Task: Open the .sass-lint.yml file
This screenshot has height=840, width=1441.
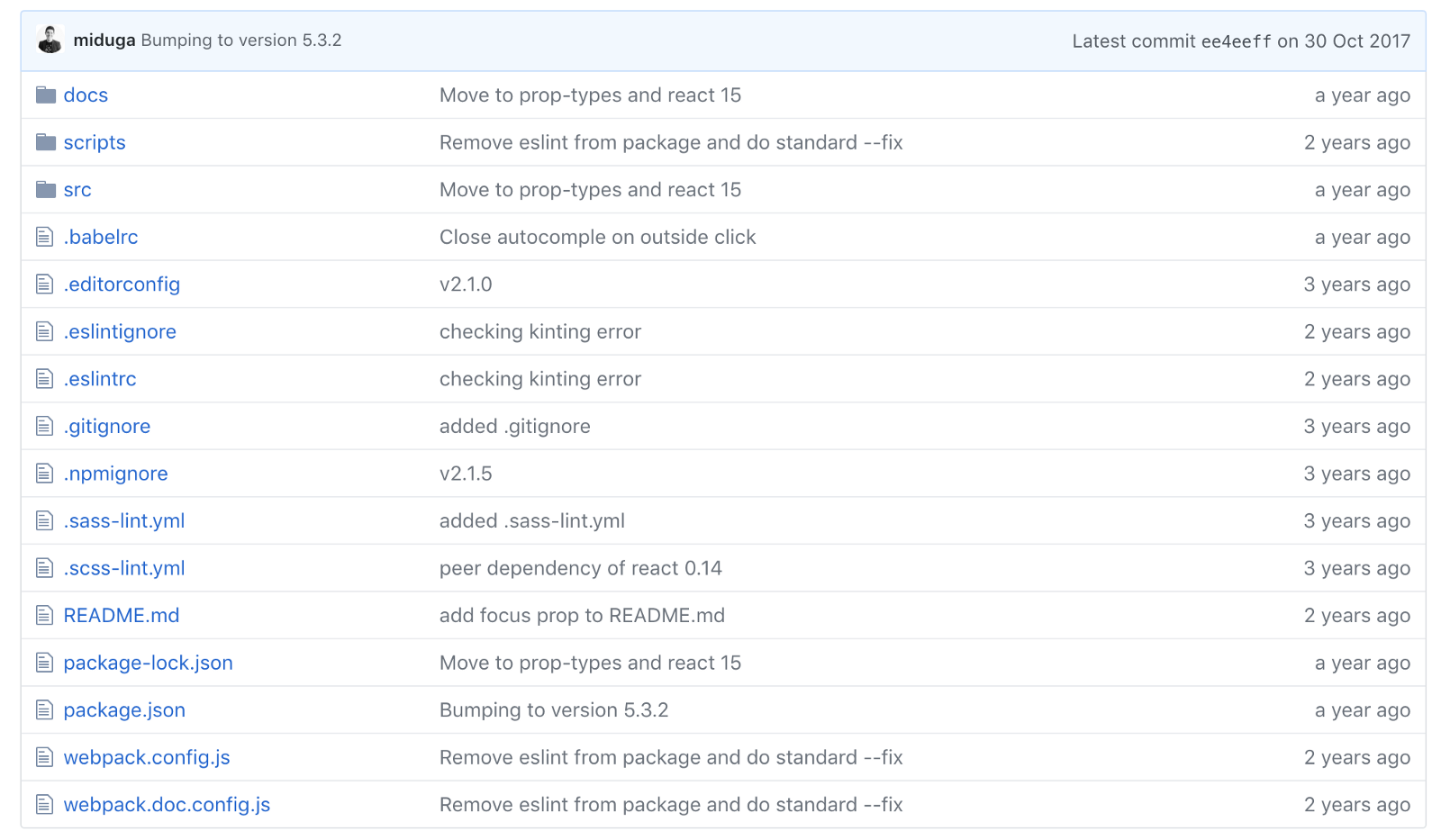Action: point(124,521)
